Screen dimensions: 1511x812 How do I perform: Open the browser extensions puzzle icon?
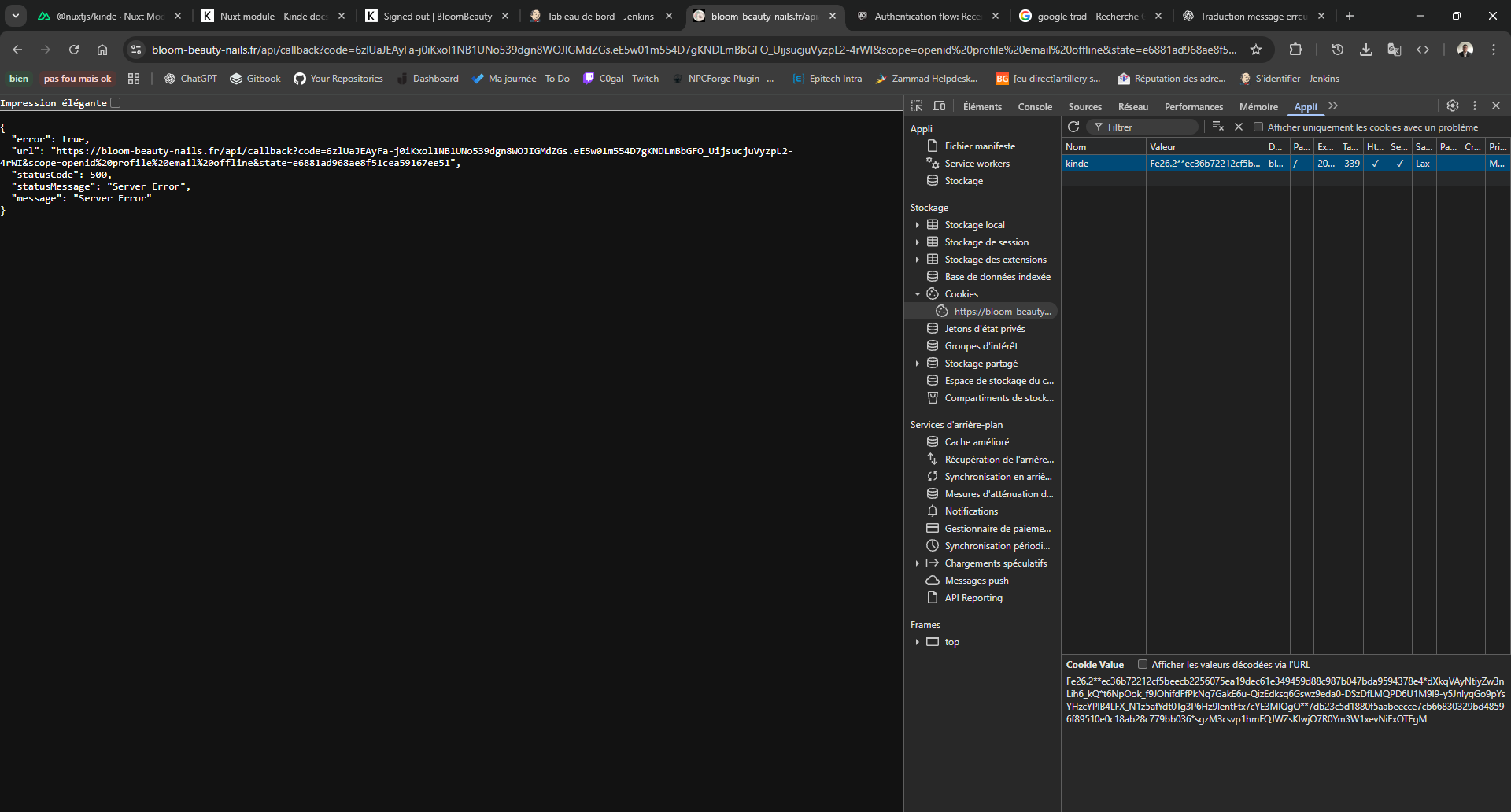click(x=1295, y=50)
